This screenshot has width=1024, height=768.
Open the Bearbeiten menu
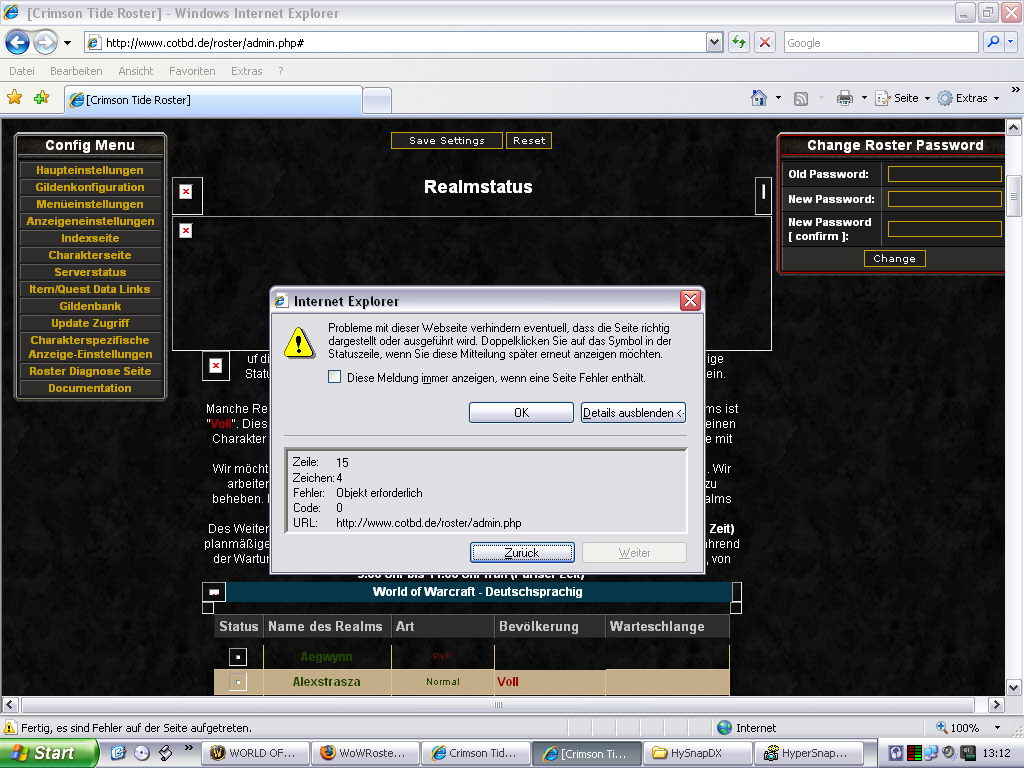coord(76,71)
